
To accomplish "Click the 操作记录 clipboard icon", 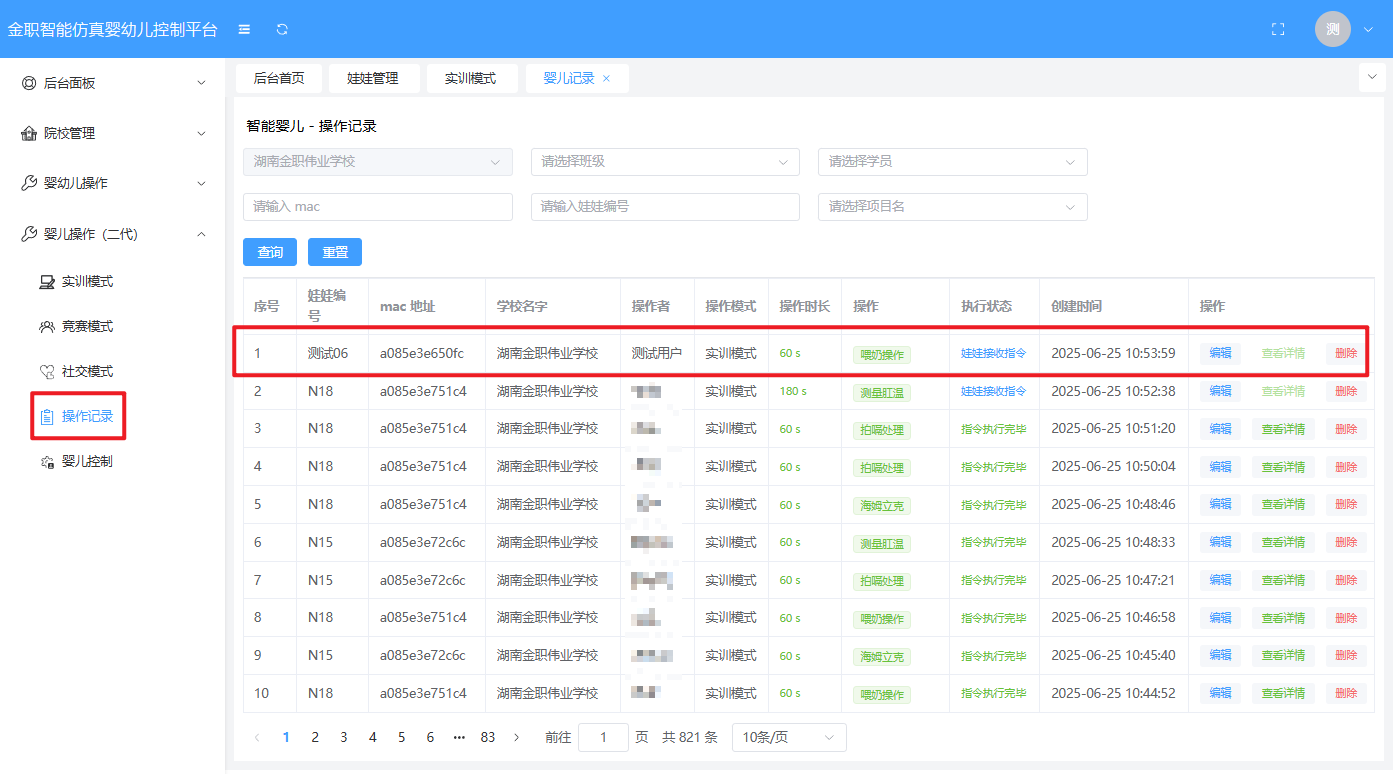I will tap(47, 416).
